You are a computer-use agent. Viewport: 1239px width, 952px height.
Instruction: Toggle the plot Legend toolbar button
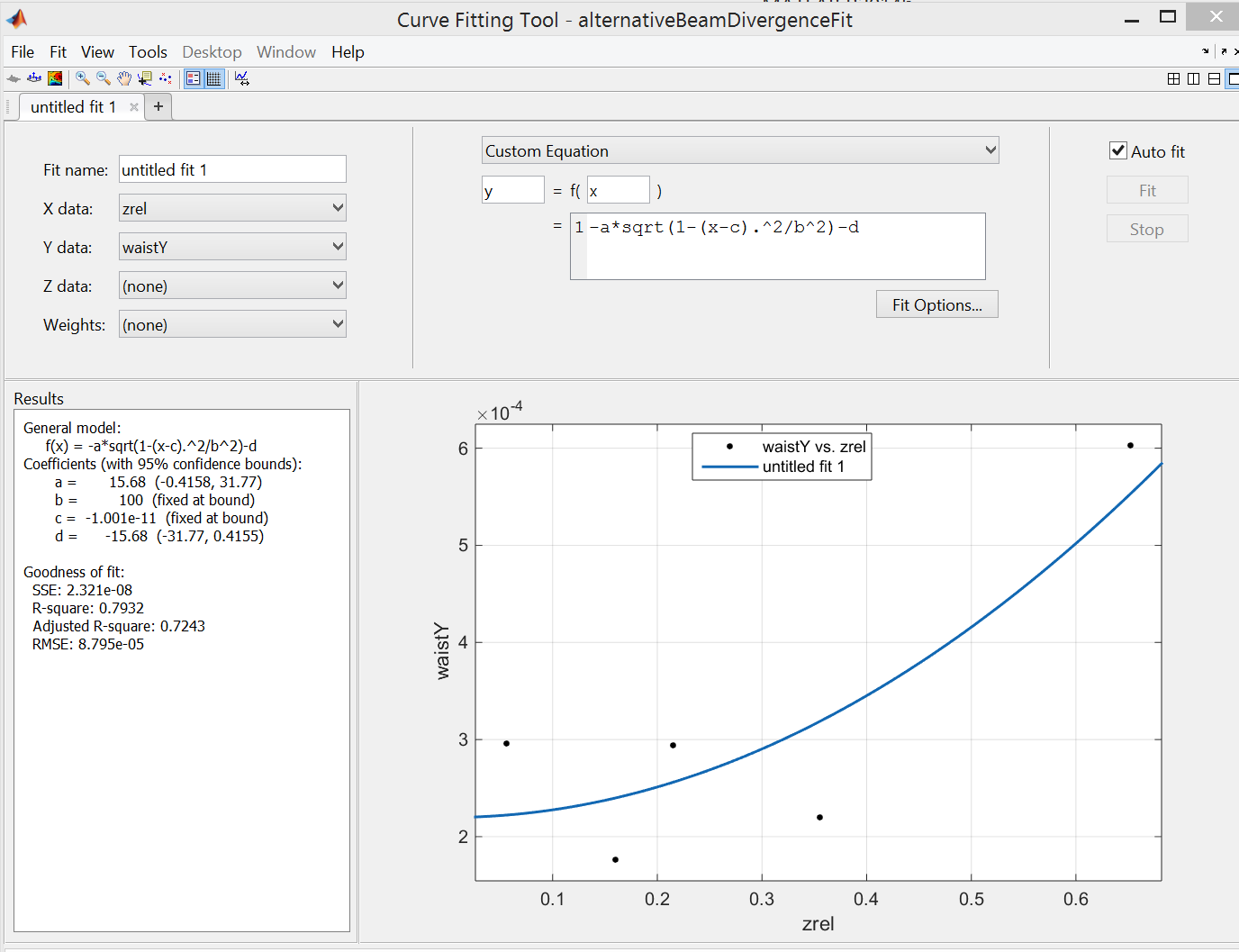pos(194,78)
